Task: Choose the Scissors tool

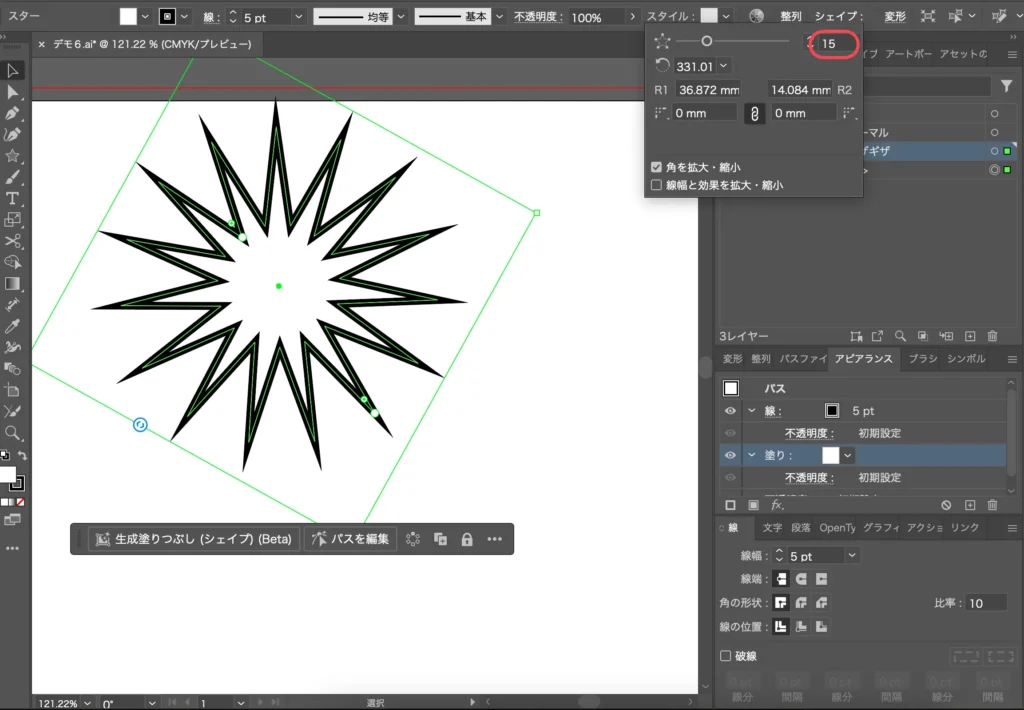Action: click(x=13, y=241)
